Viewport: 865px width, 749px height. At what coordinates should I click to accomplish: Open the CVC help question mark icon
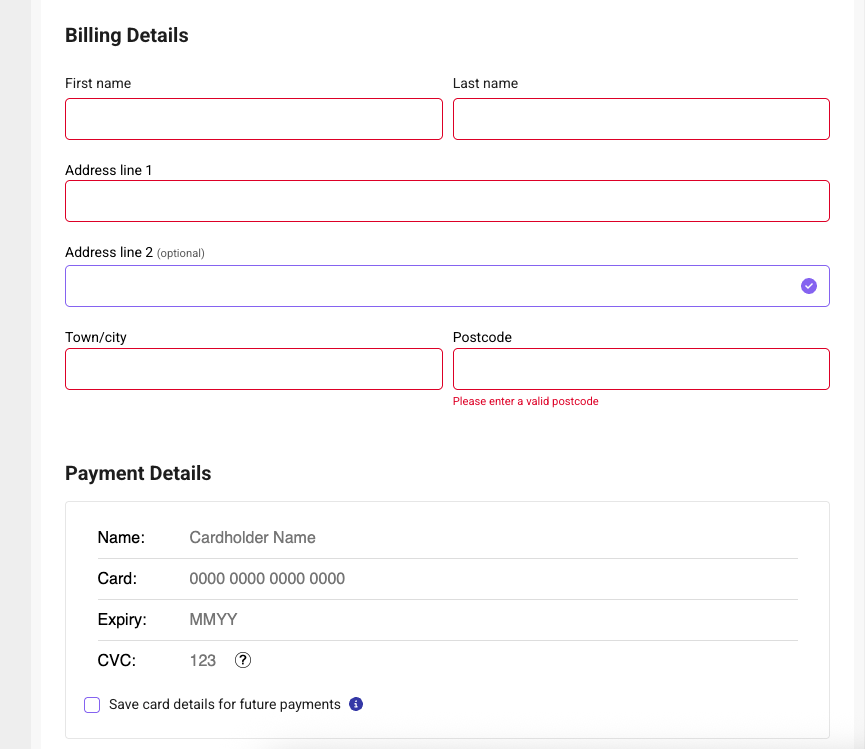point(243,660)
